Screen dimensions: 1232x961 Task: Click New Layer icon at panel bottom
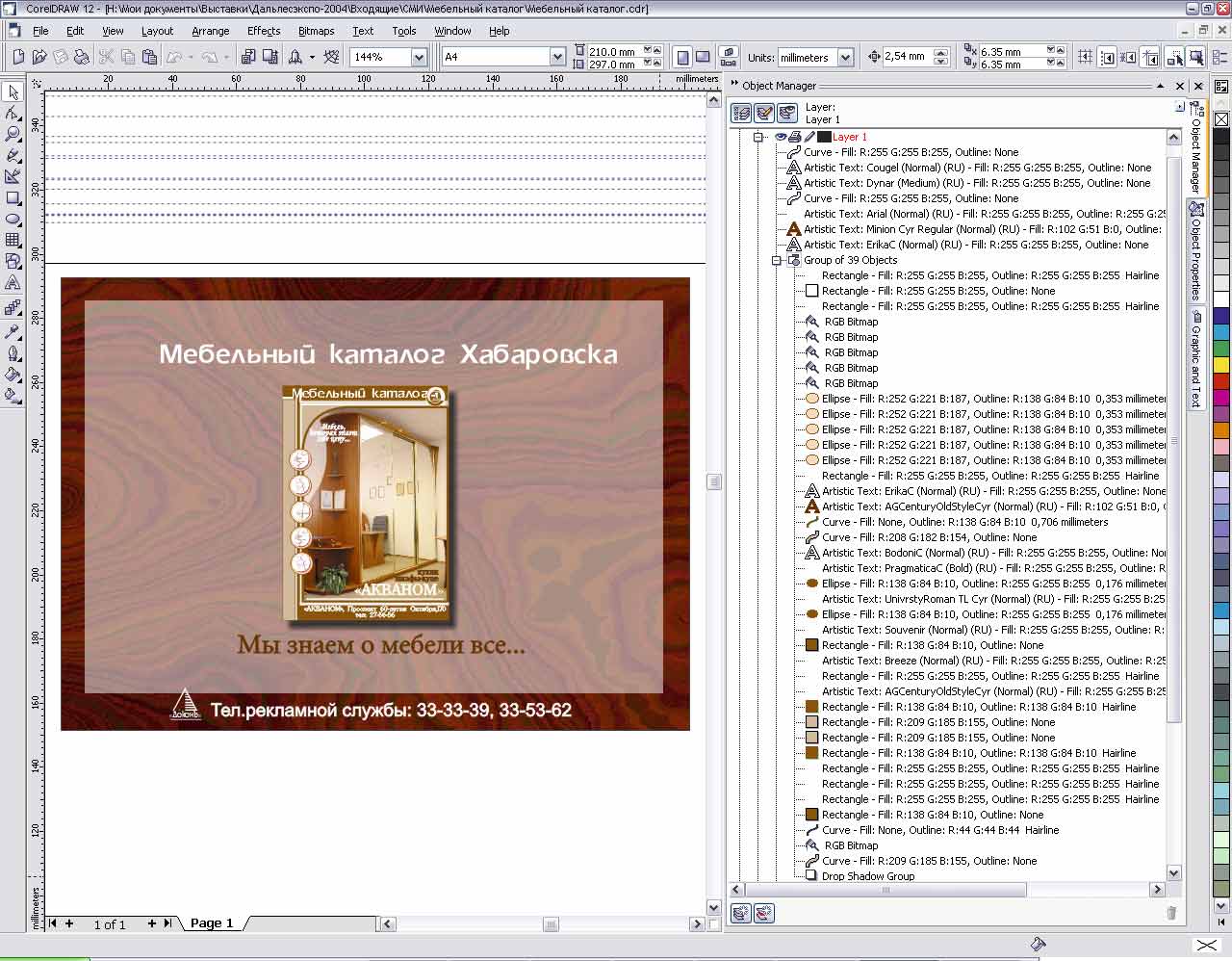point(741,913)
